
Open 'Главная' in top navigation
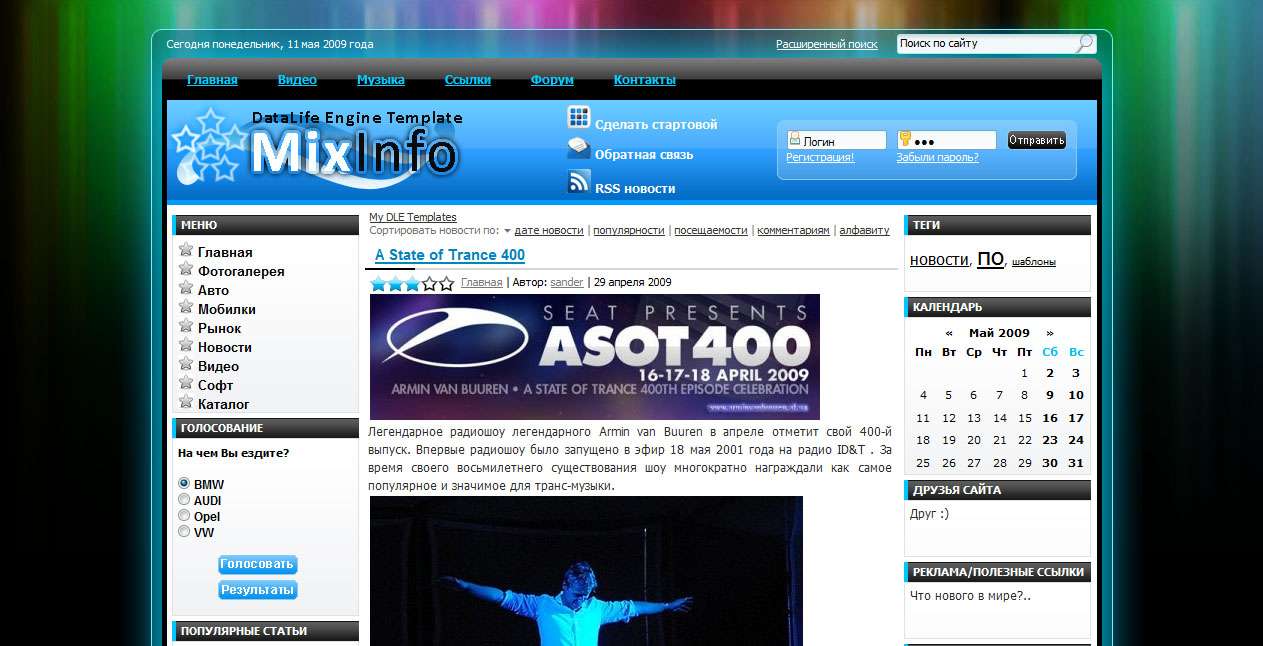point(212,80)
